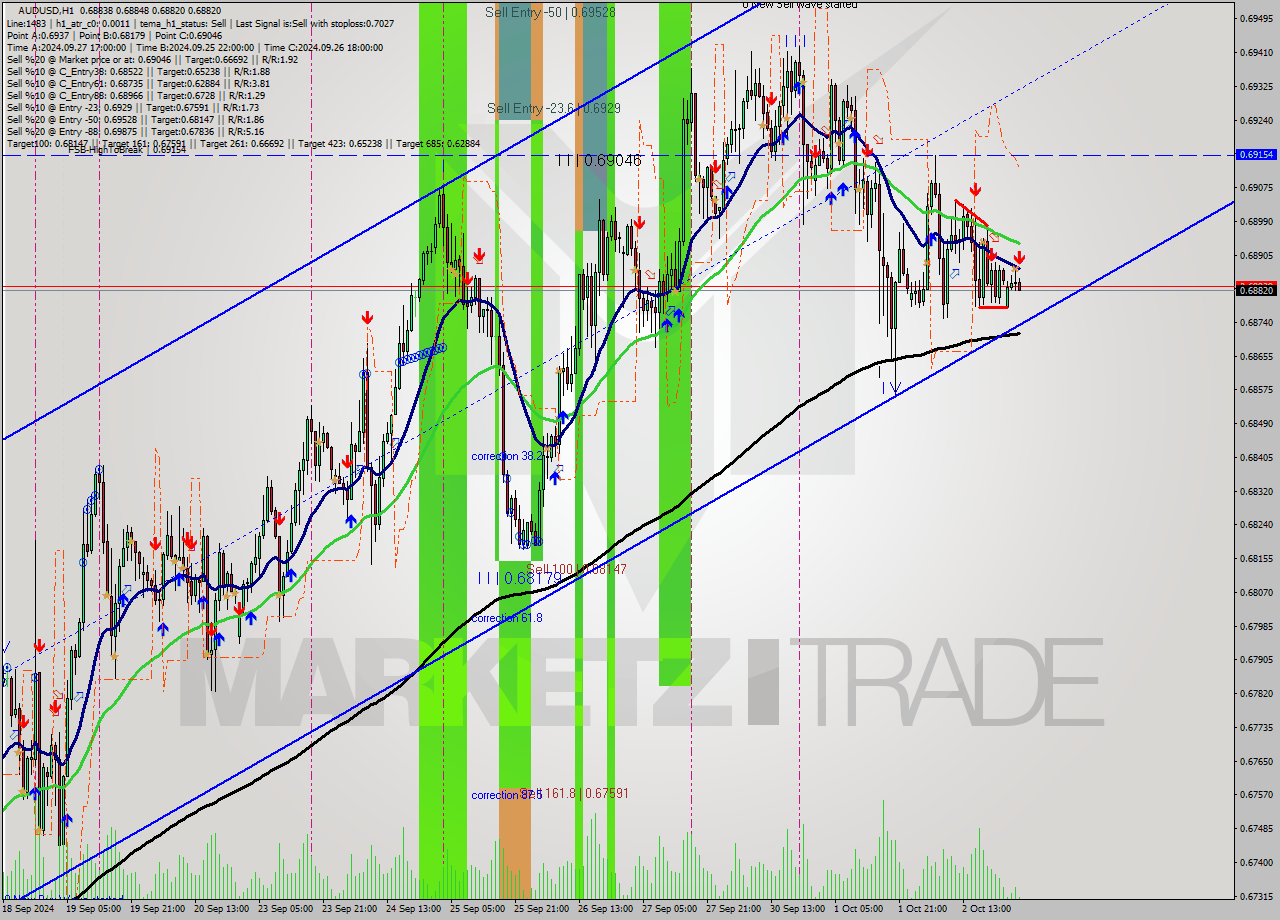Click the '26 Sep 13:00' time label
This screenshot has height=920, width=1280.
click(604, 909)
